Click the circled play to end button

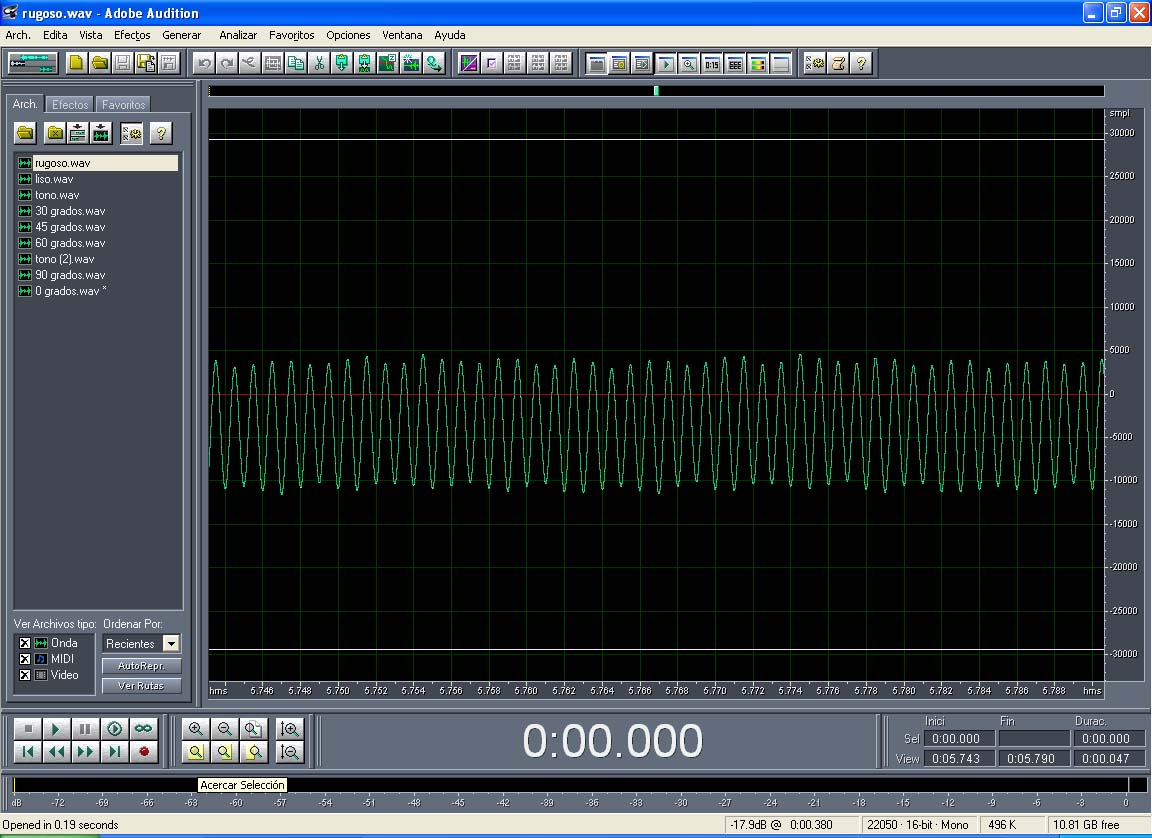tap(114, 729)
